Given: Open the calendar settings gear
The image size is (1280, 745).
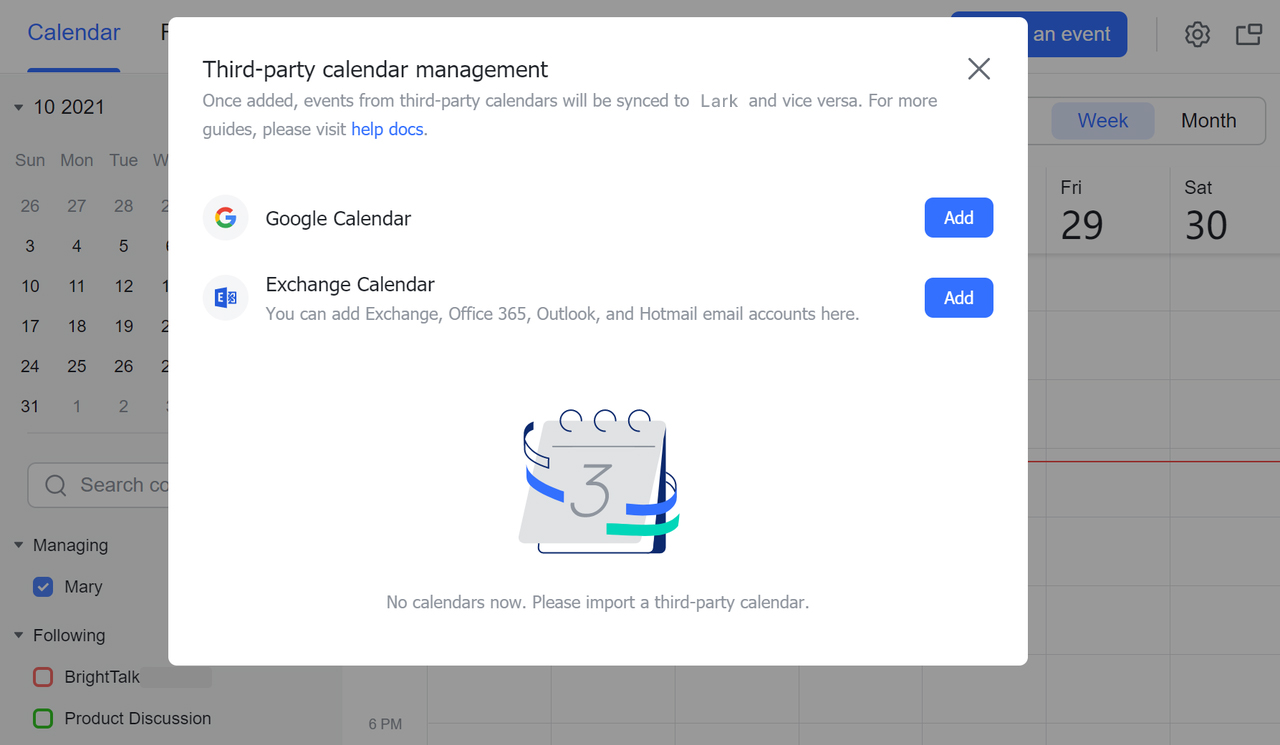Looking at the screenshot, I should (x=1197, y=34).
